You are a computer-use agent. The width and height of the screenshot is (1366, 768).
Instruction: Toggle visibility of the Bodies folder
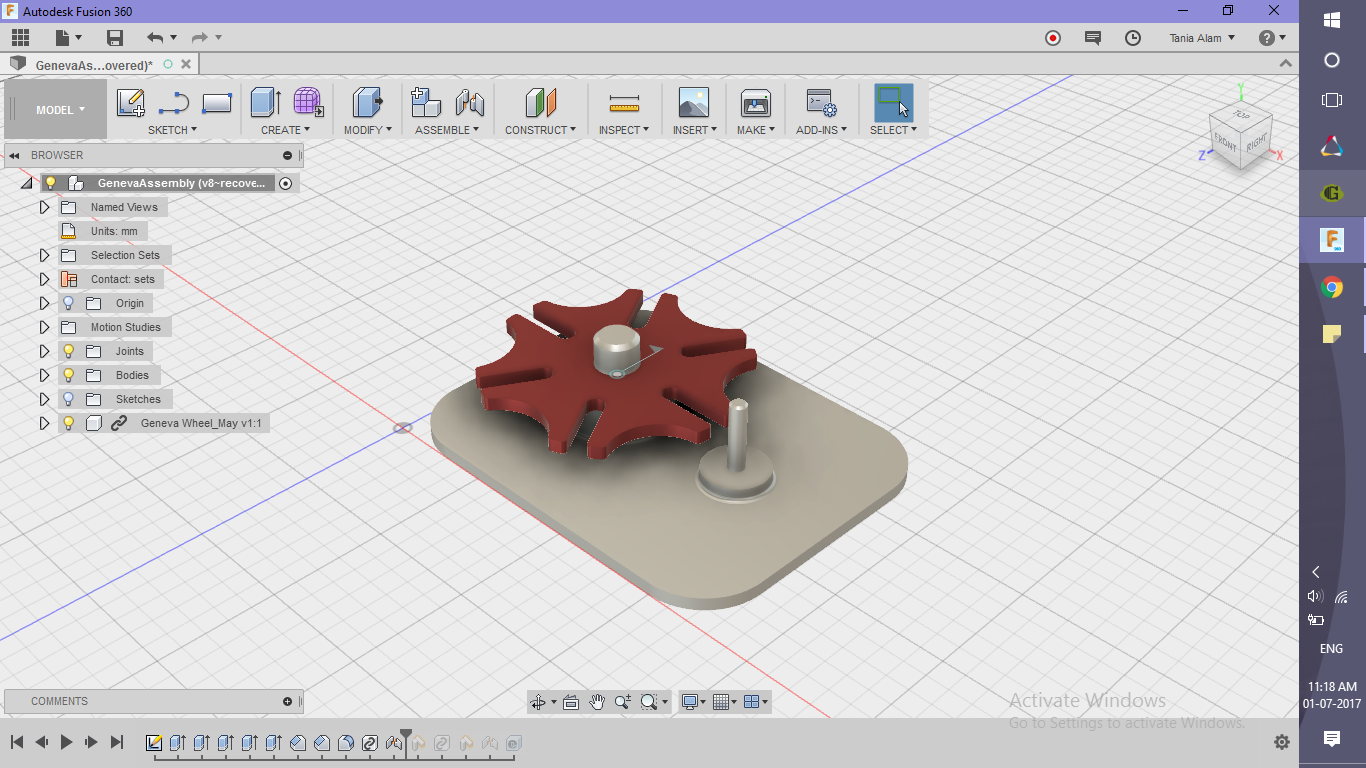pos(68,375)
